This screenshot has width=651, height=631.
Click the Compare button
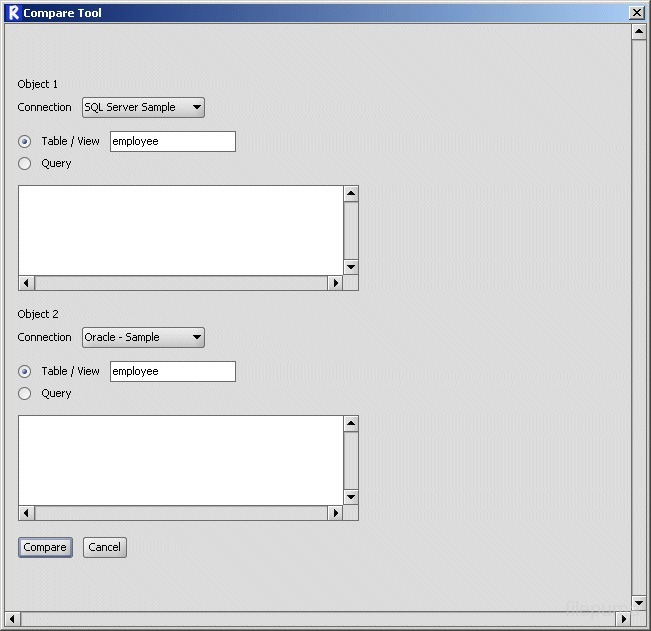[x=45, y=547]
